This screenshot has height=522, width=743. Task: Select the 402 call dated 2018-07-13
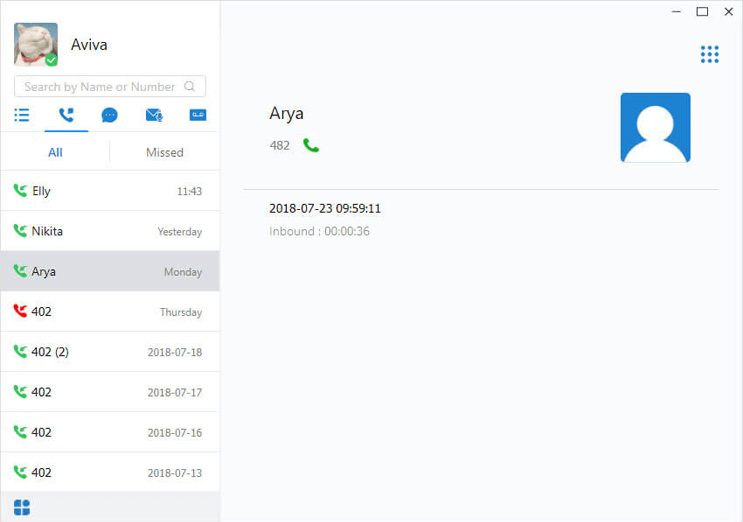tap(110, 472)
